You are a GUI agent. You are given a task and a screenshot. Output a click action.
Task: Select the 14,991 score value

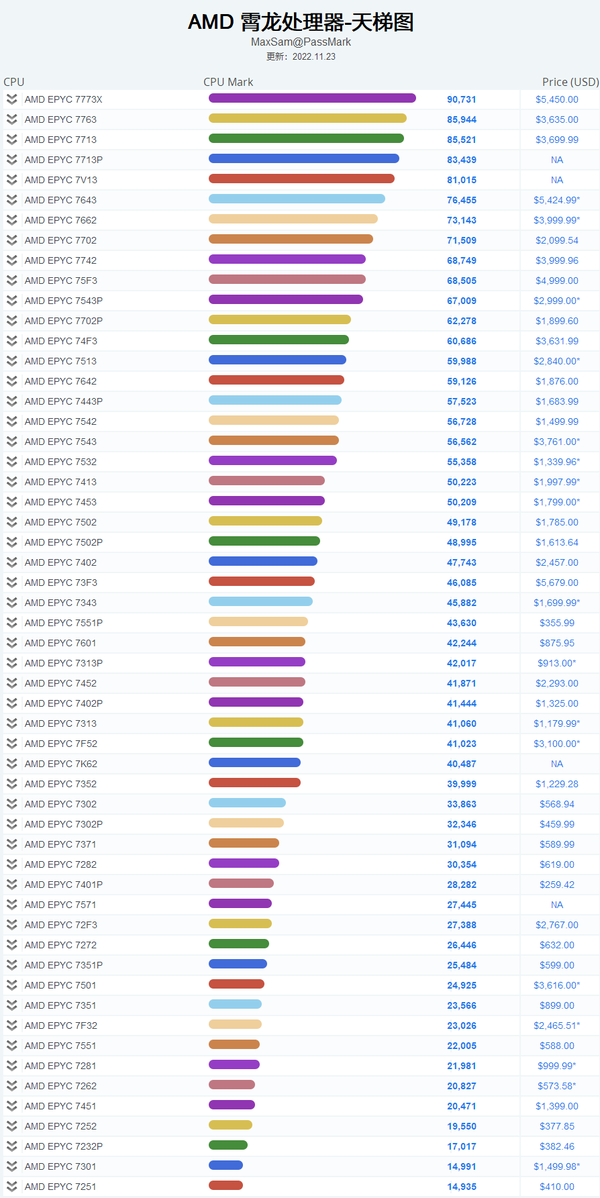point(462,1166)
